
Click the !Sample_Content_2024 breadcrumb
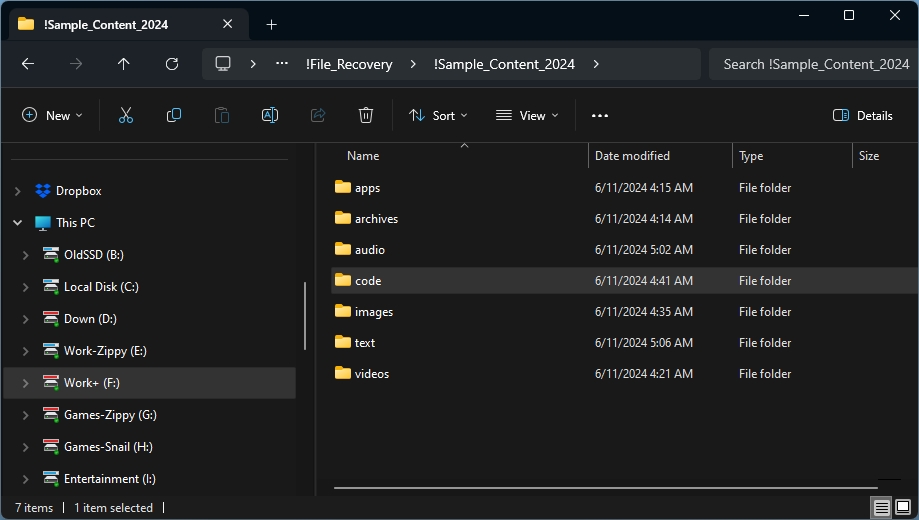[504, 64]
